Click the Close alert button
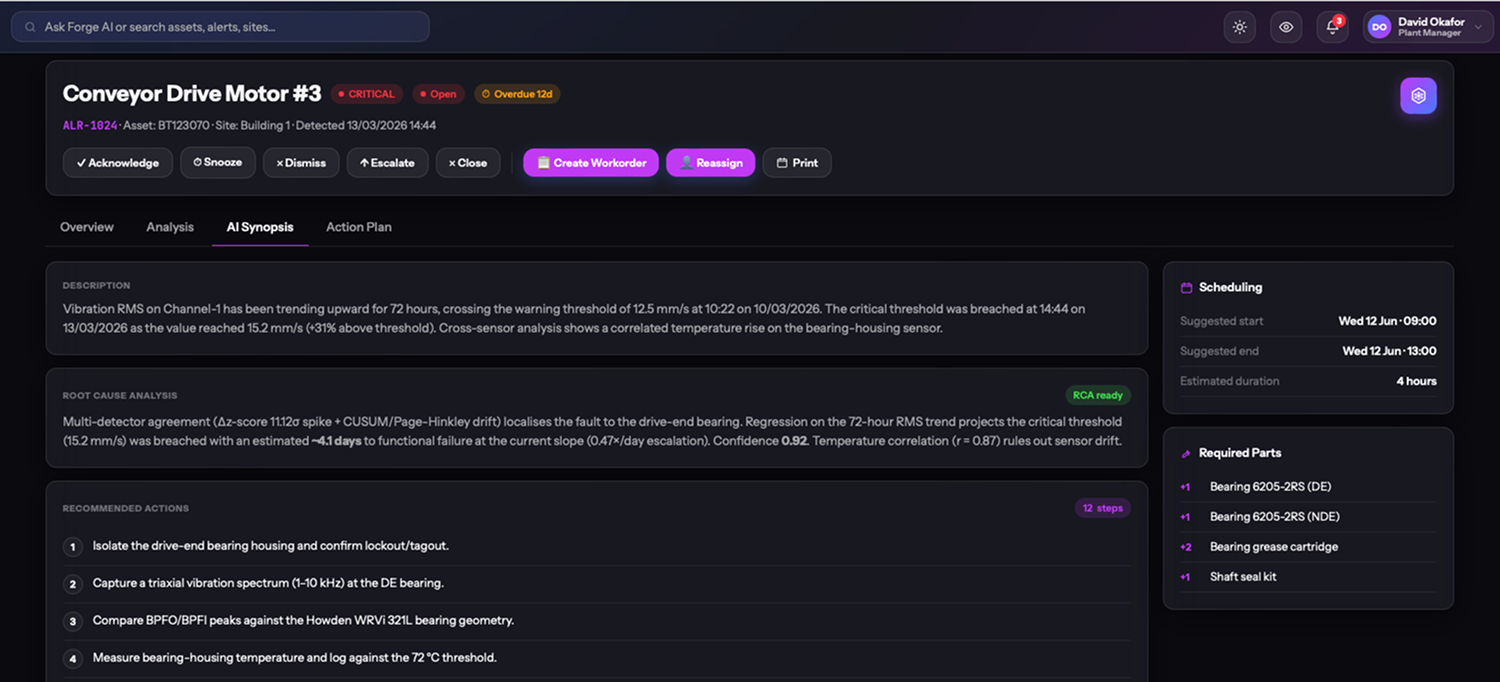Image resolution: width=1500 pixels, height=682 pixels. (468, 163)
